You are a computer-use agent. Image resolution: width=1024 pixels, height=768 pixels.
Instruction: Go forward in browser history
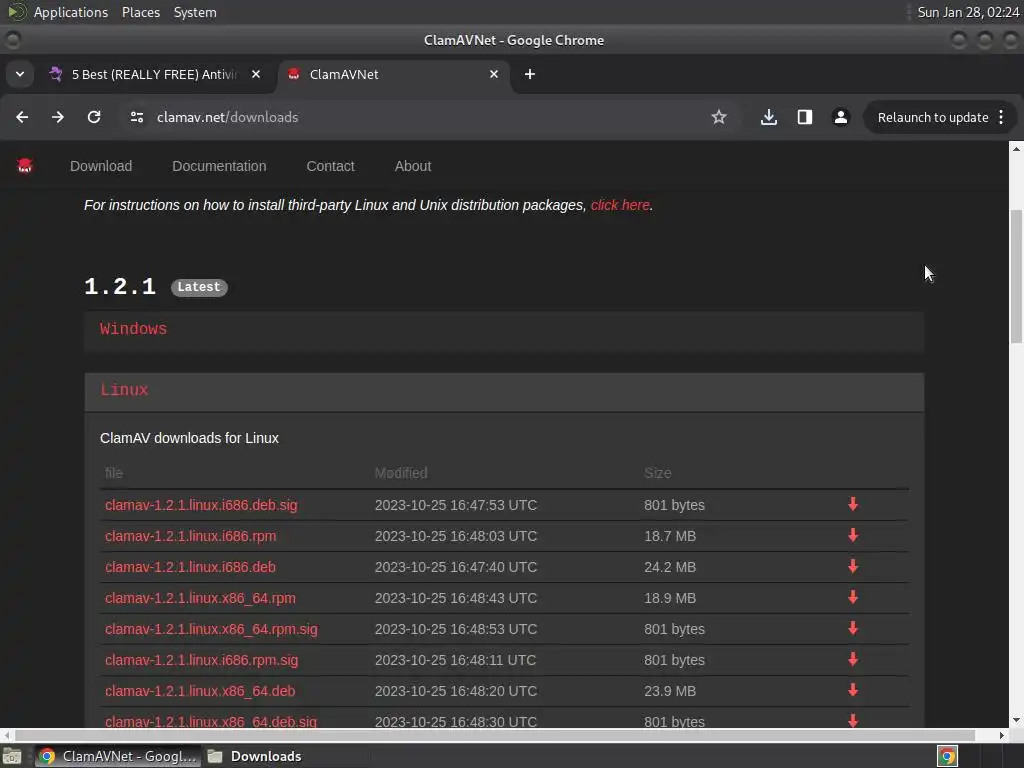[58, 117]
